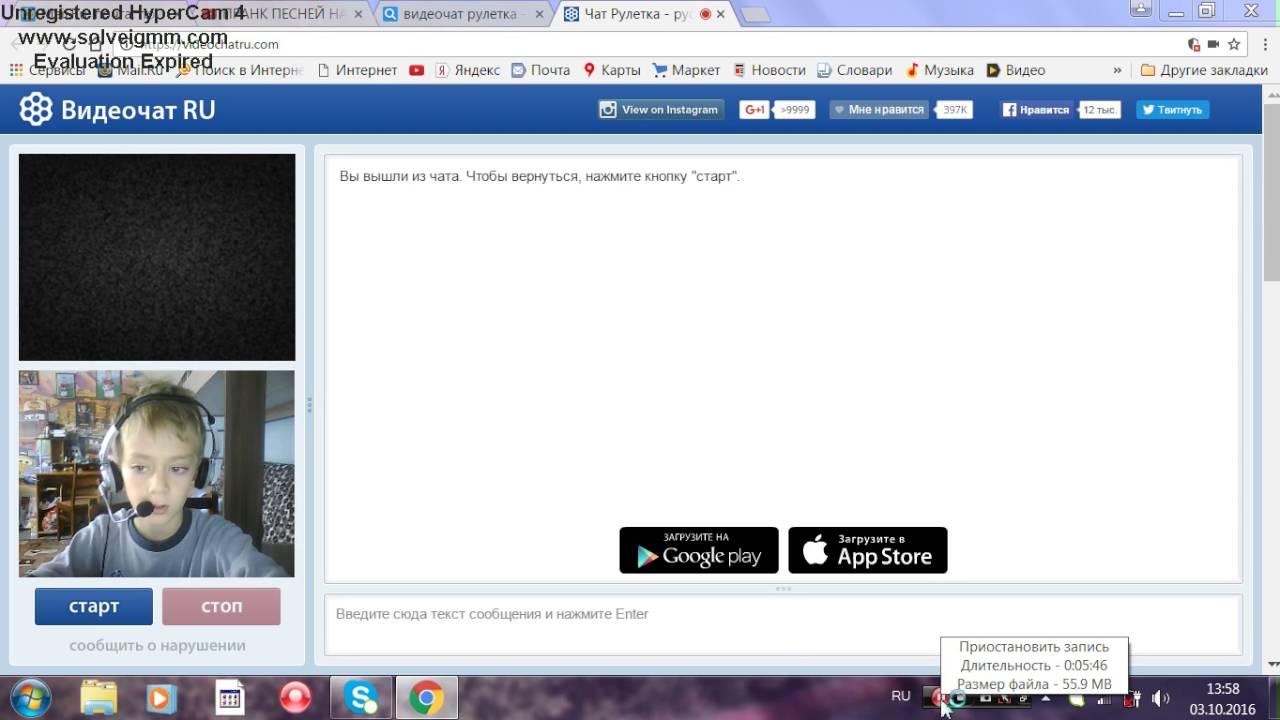Open the Поиск в Интернете bookmark
1280x720 pixels.
(x=239, y=70)
